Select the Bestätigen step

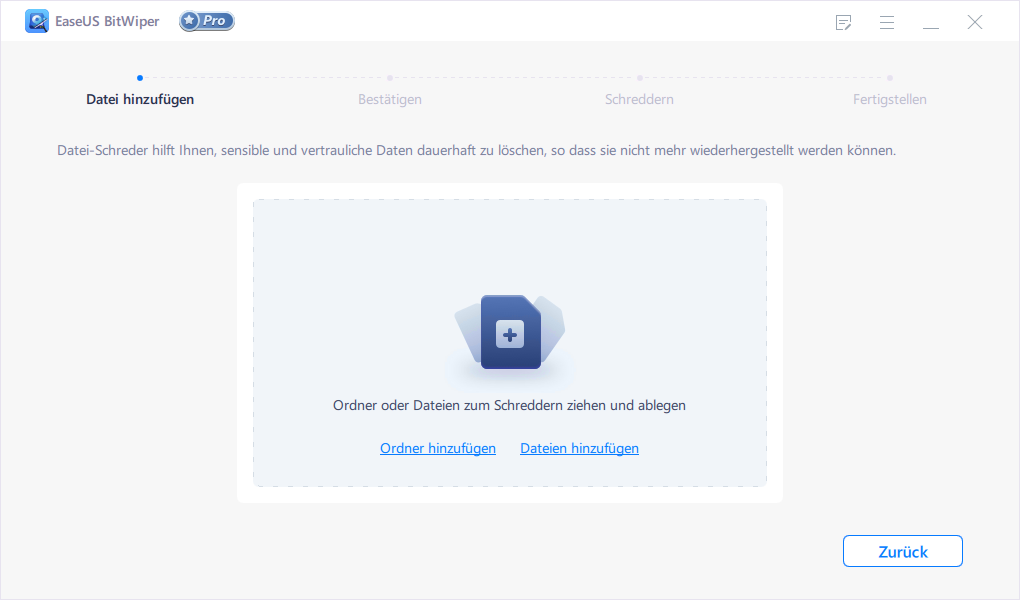[390, 99]
